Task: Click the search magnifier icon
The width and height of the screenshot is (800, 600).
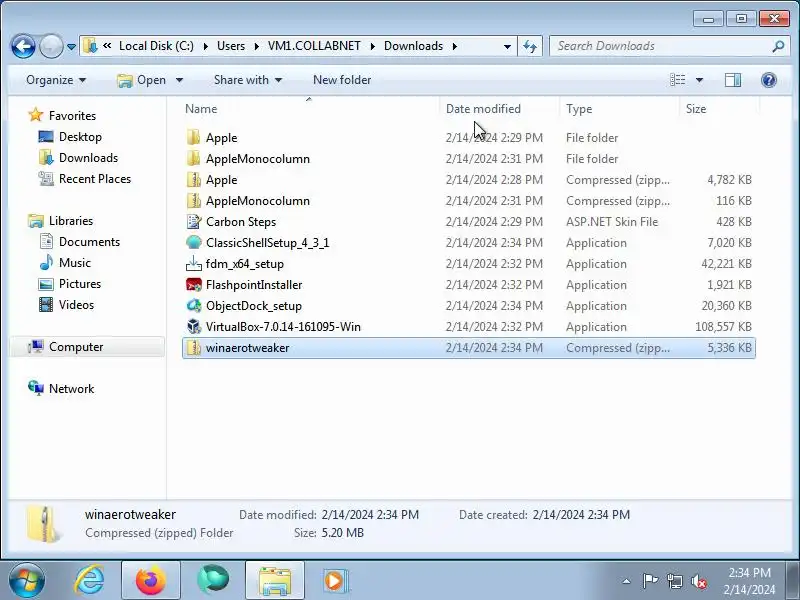Action: click(x=778, y=46)
